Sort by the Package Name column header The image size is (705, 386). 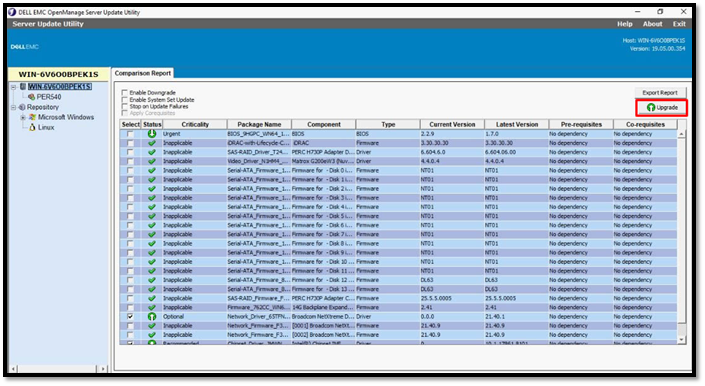[259, 124]
